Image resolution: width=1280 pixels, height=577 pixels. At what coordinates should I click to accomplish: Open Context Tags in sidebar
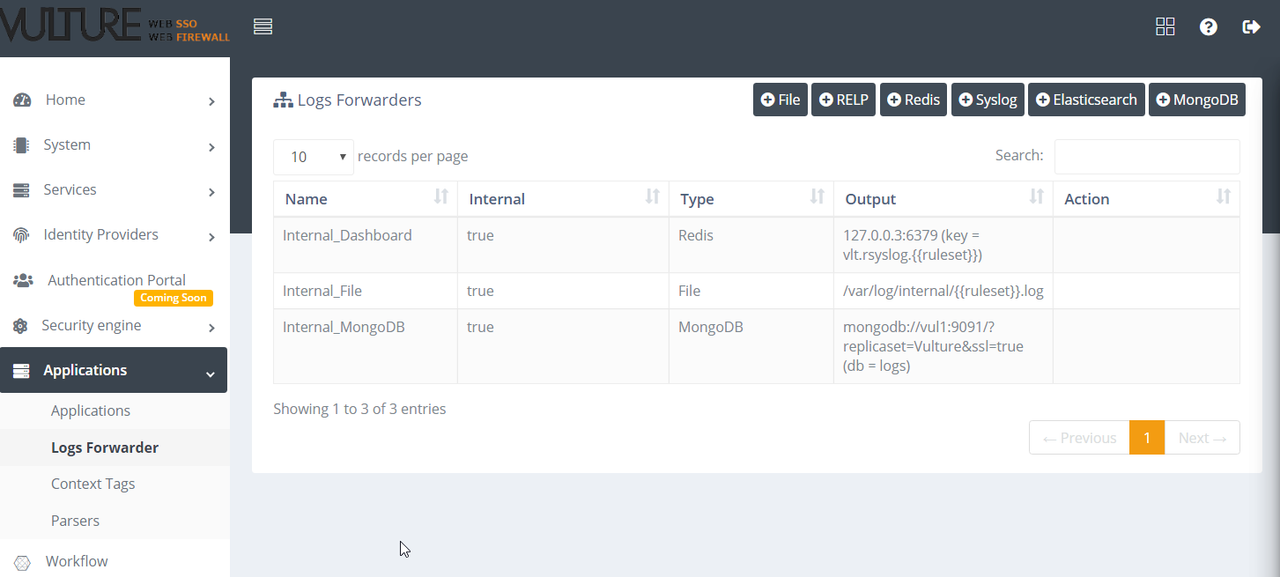[93, 484]
